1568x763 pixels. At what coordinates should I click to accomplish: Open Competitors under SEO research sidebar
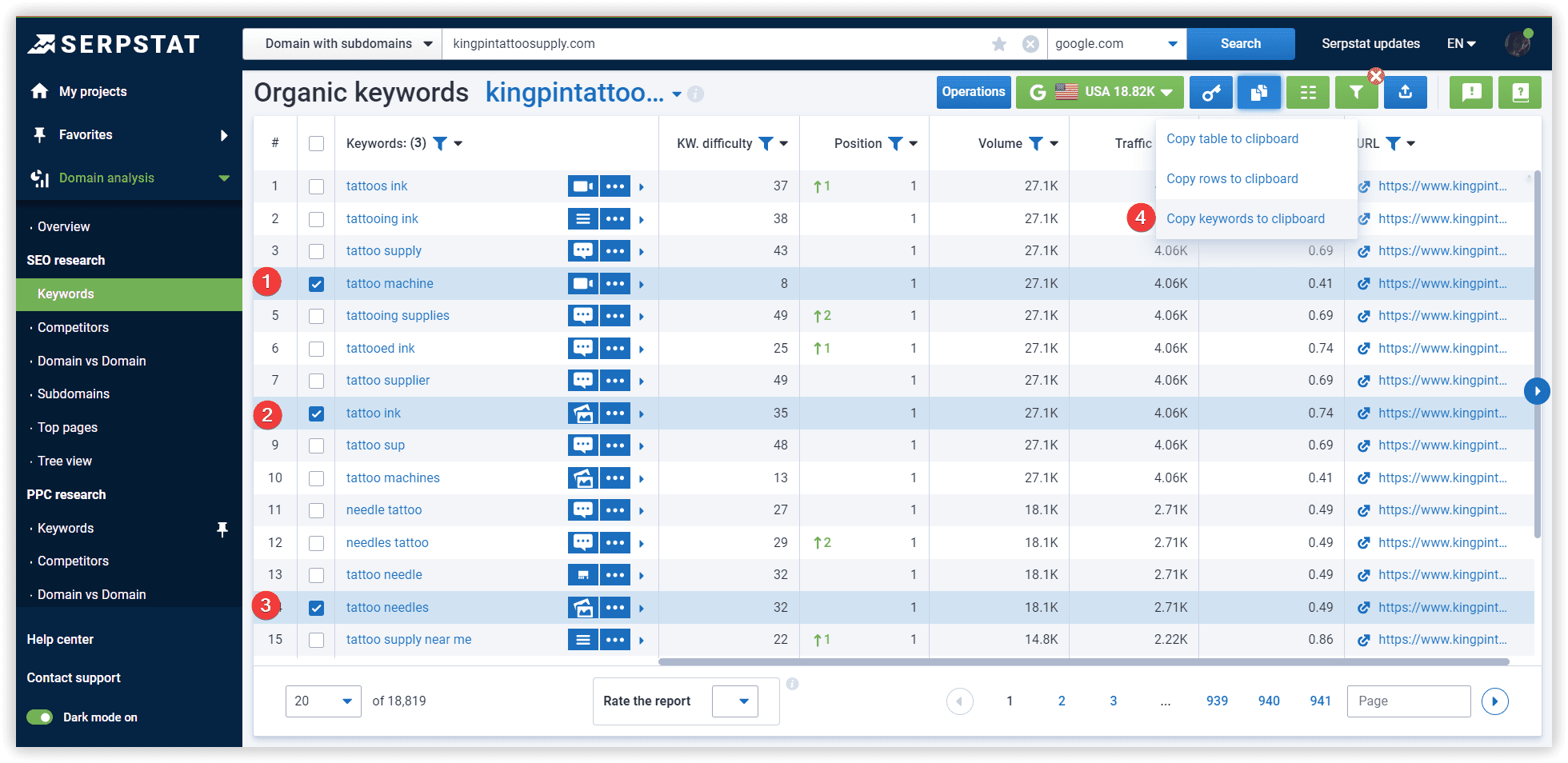click(x=73, y=327)
